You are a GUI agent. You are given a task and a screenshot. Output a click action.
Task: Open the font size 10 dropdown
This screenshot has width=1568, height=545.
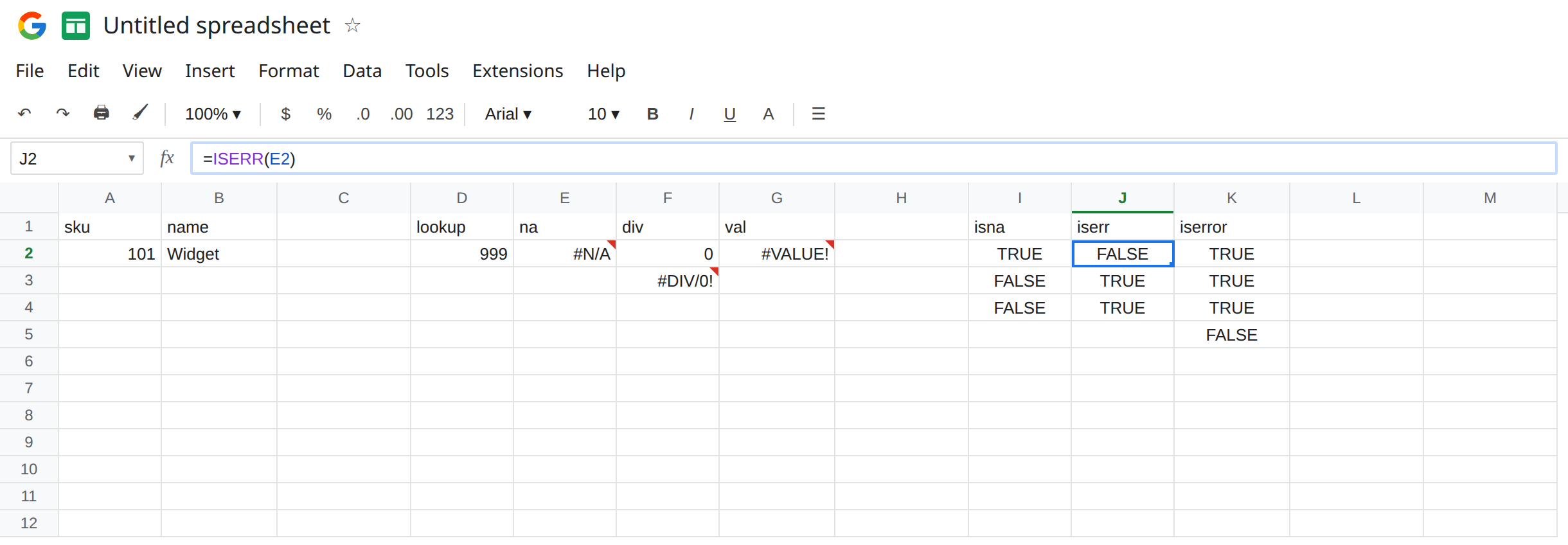coord(603,114)
